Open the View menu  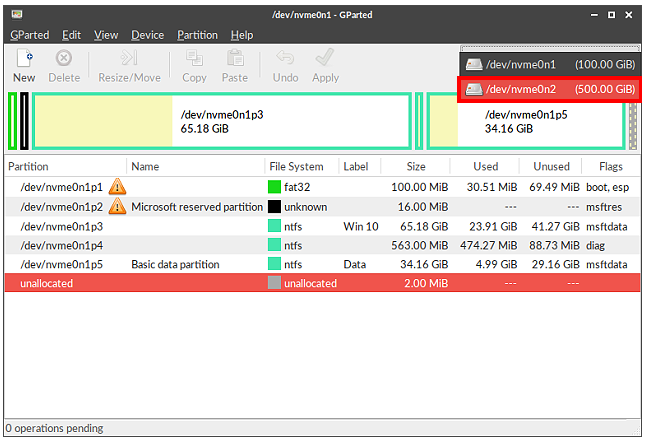[106, 35]
